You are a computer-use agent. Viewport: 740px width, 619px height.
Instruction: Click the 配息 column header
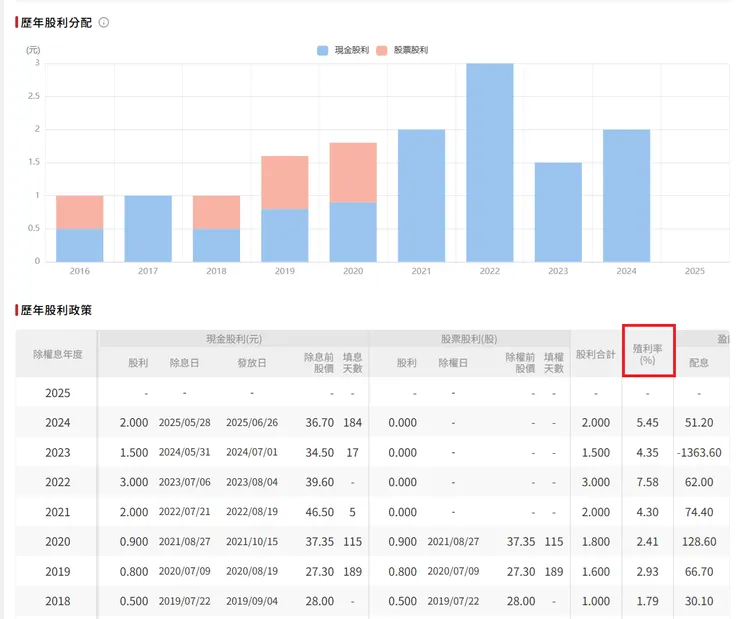tap(698, 363)
